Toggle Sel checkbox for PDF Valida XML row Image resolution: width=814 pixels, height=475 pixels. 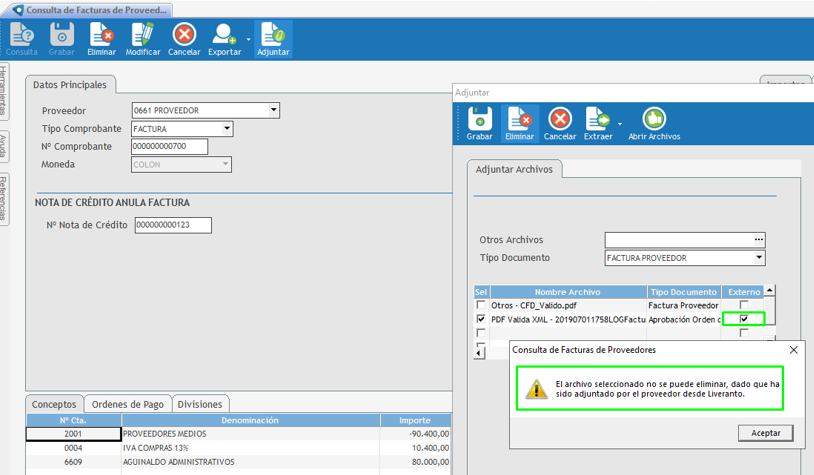pyautogui.click(x=481, y=319)
